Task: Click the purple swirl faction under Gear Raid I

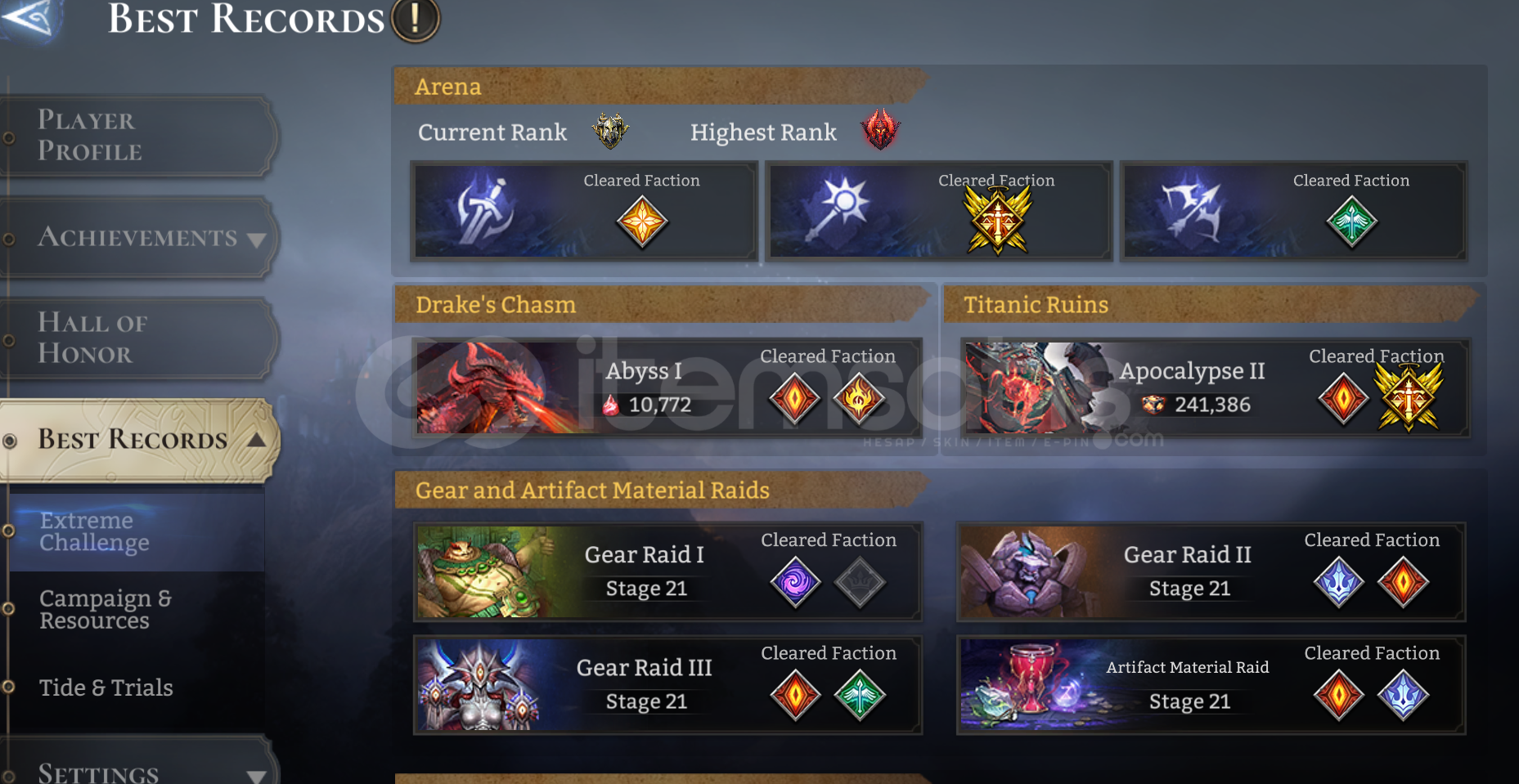Action: point(795,582)
